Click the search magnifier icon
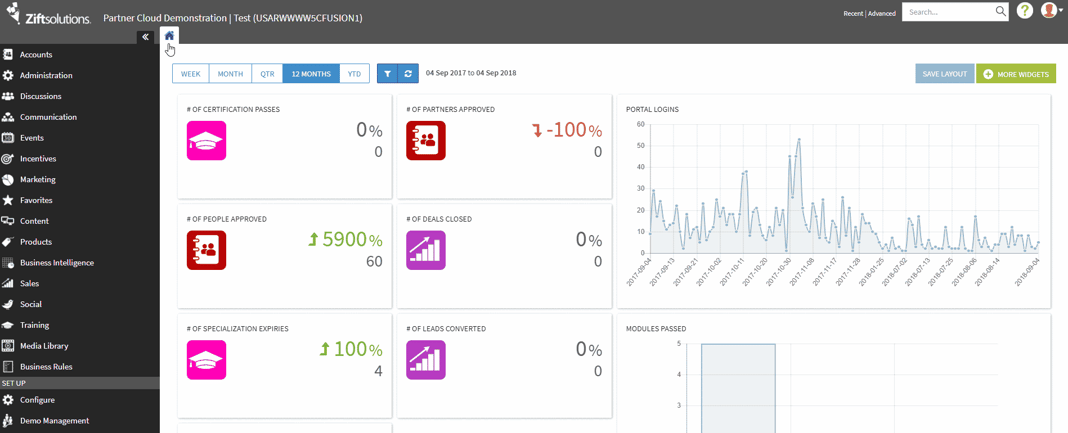The height and width of the screenshot is (433, 1068). [x=1000, y=12]
